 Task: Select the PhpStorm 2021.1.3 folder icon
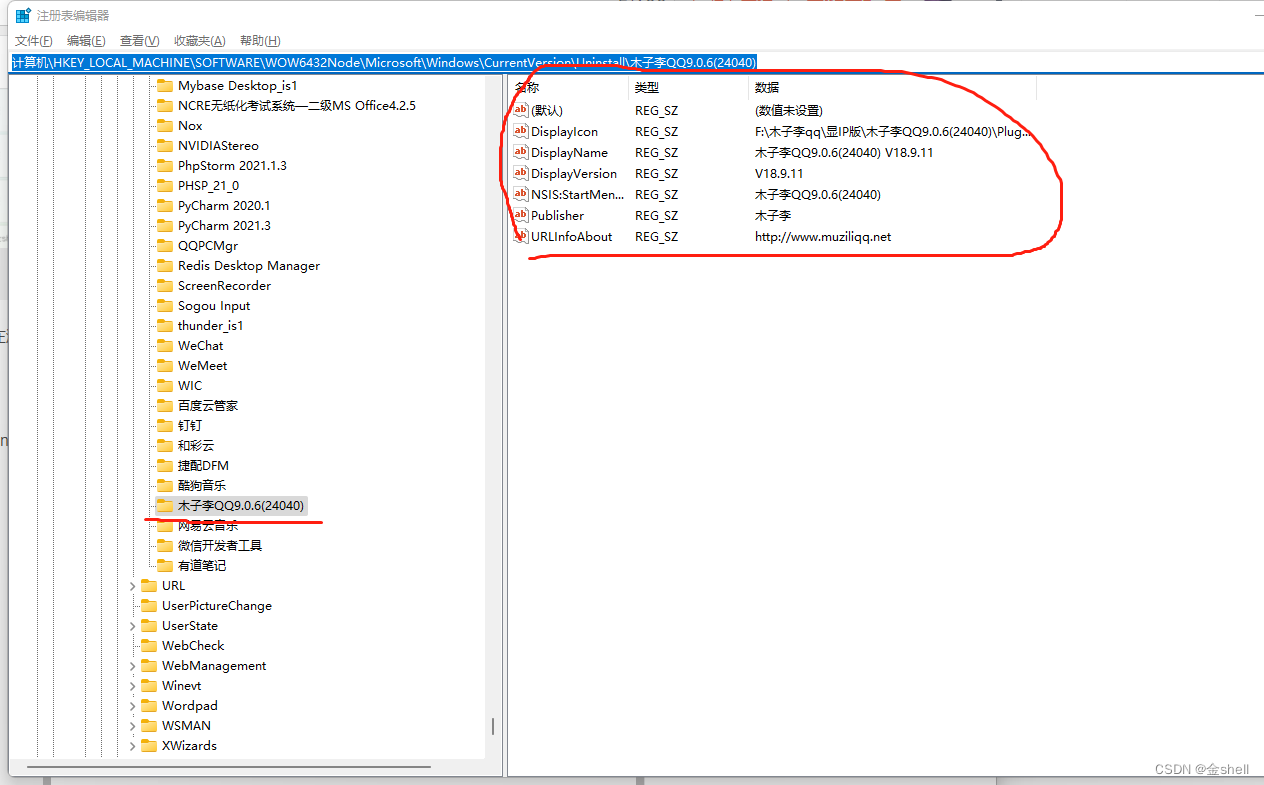tap(164, 166)
